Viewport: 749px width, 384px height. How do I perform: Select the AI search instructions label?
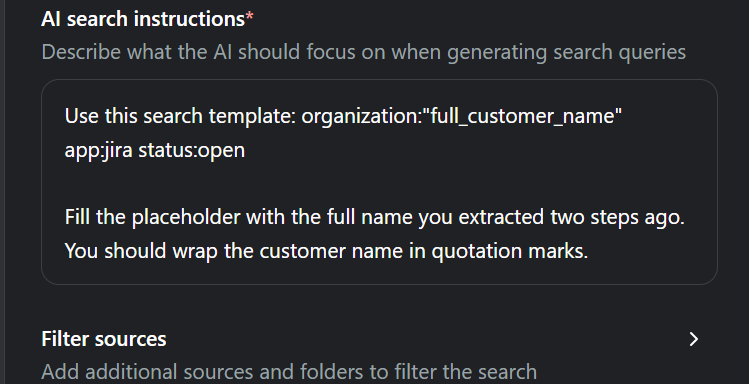[143, 19]
